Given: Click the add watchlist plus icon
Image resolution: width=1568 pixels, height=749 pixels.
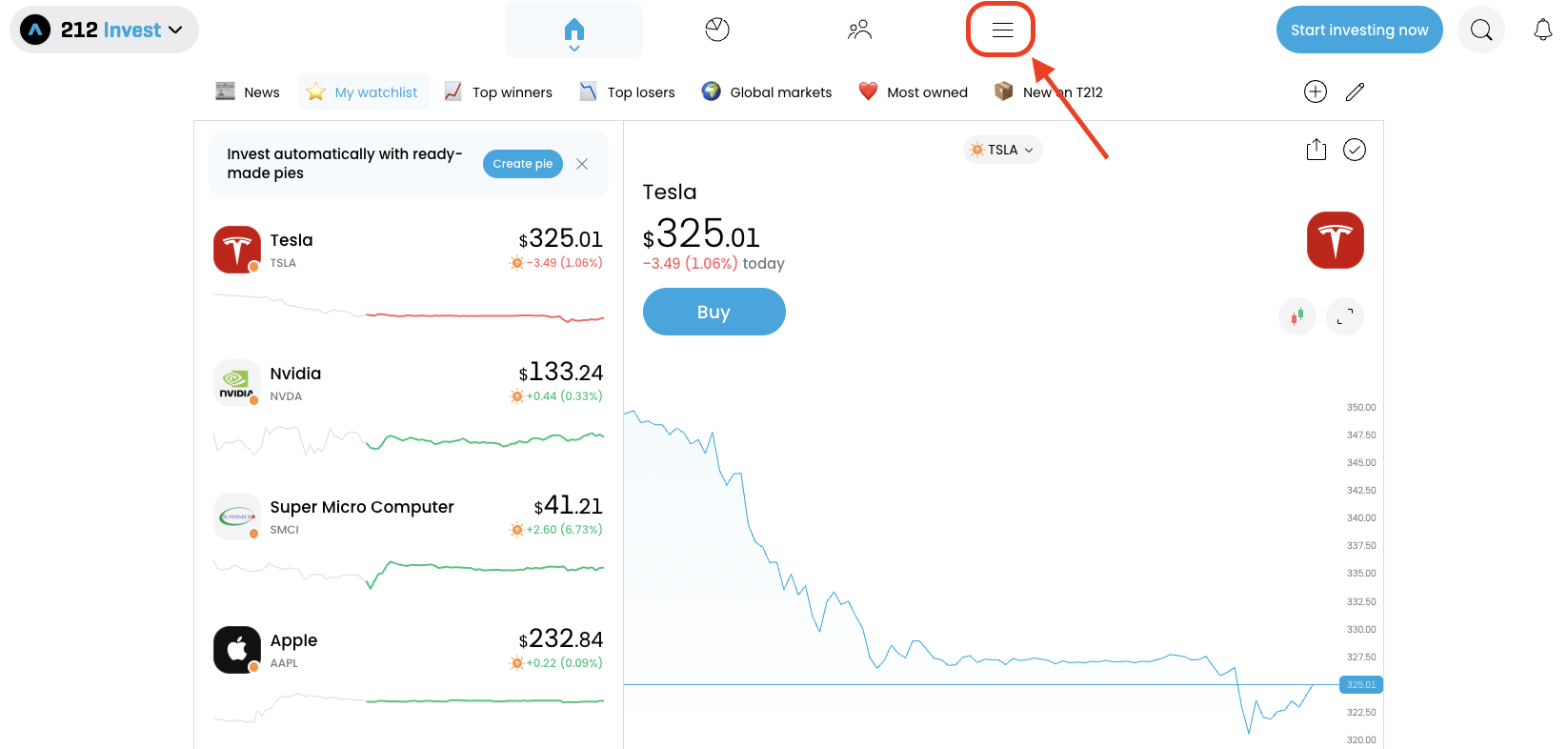Looking at the screenshot, I should pyautogui.click(x=1315, y=91).
